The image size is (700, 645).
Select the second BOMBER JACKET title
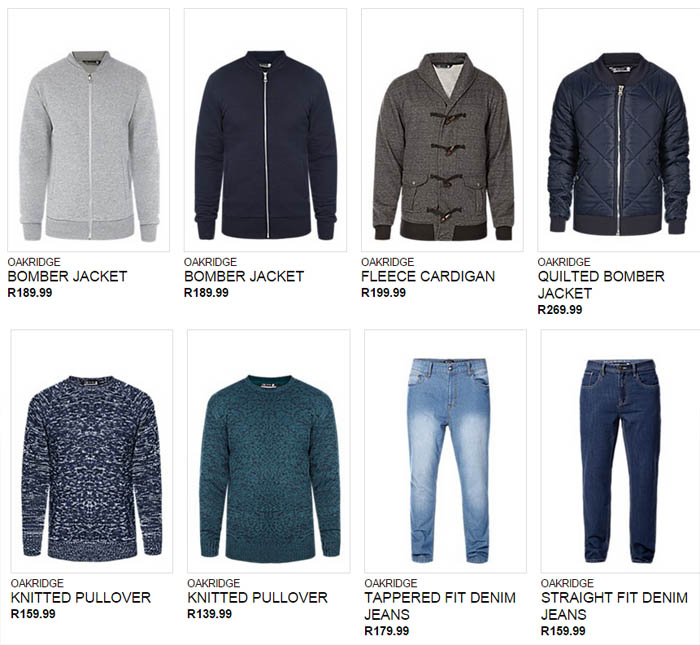tap(244, 276)
